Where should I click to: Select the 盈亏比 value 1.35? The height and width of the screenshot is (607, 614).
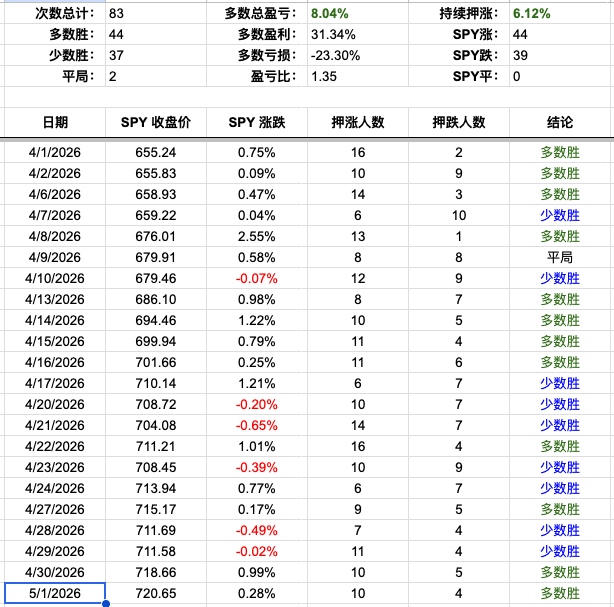(358, 76)
